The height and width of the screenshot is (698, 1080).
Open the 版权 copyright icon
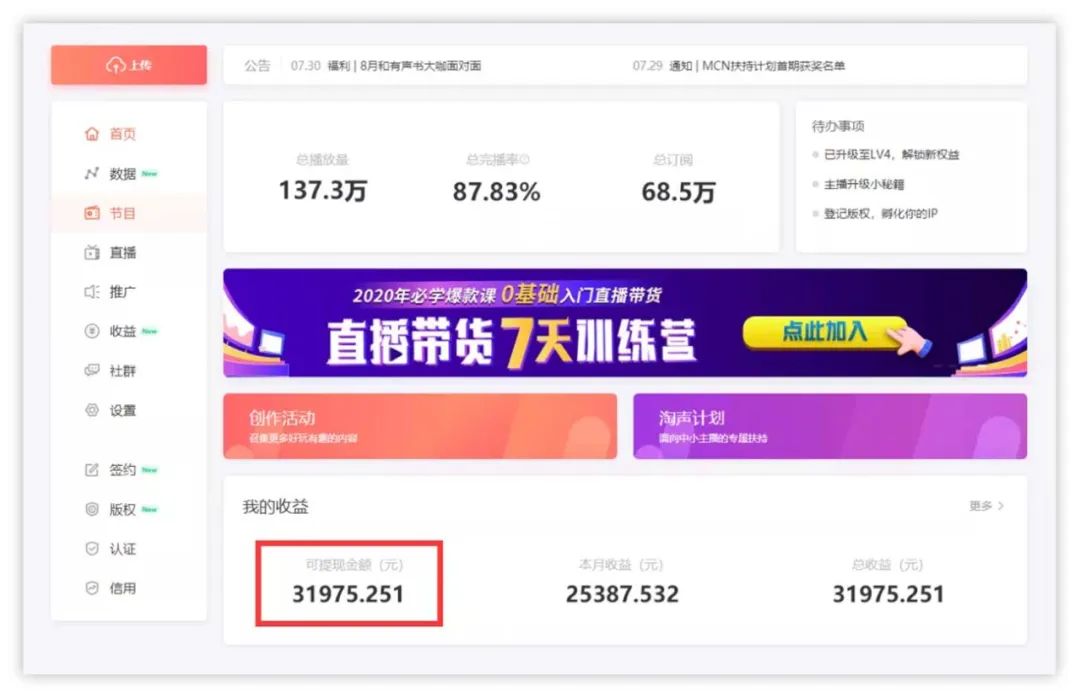92,509
